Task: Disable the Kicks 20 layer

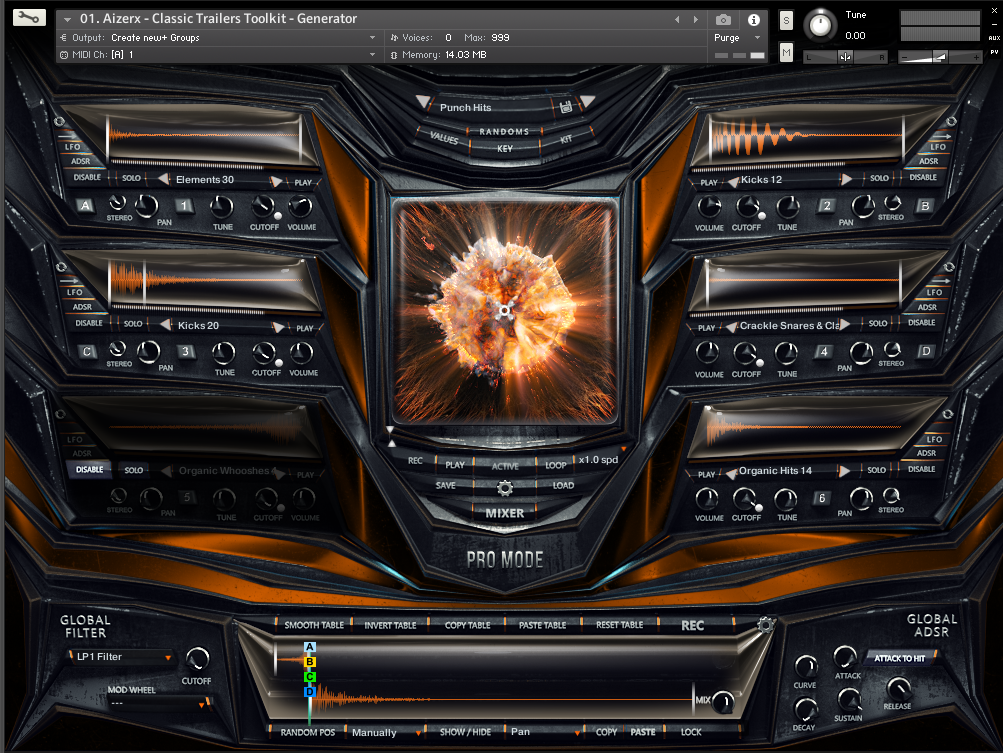Action: point(89,323)
